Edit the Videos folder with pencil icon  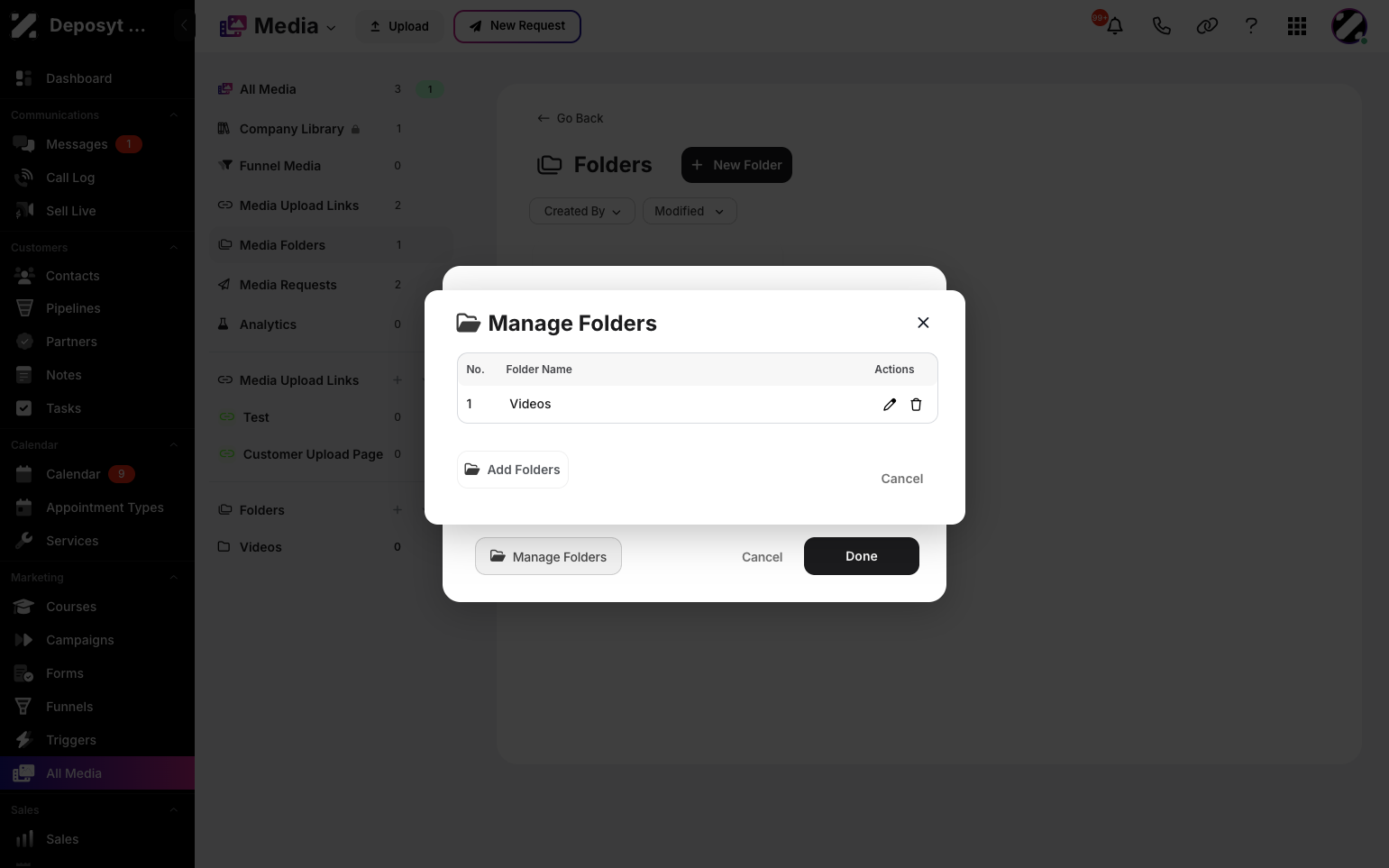pos(890,405)
